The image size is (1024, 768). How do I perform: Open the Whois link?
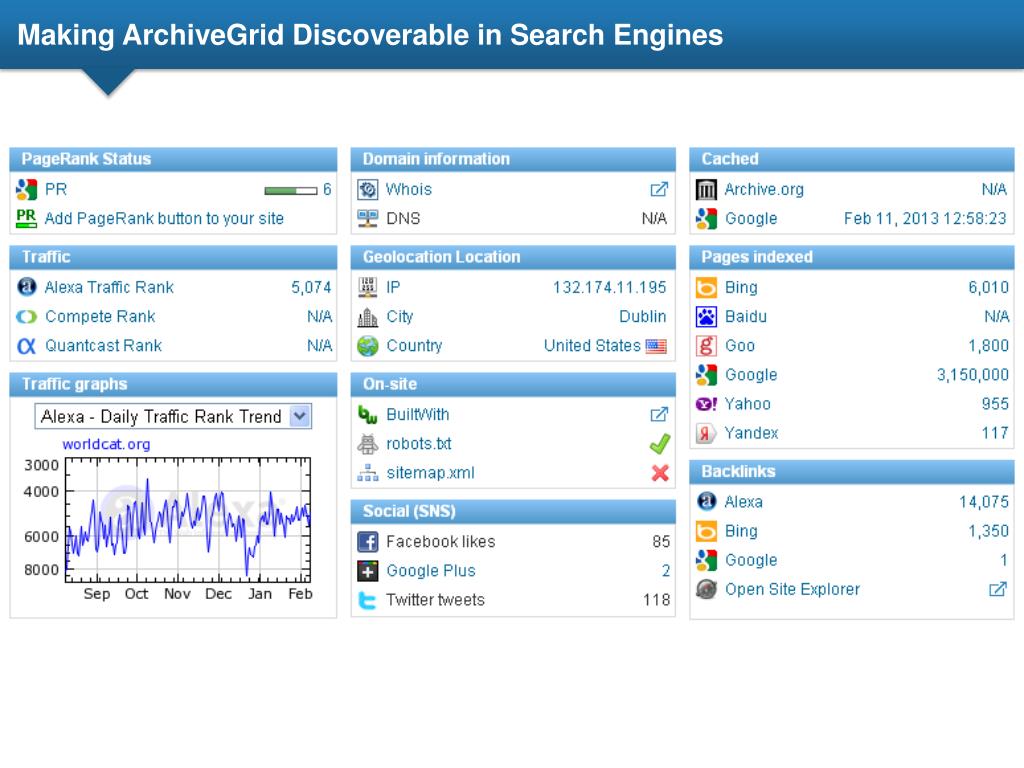tap(409, 189)
